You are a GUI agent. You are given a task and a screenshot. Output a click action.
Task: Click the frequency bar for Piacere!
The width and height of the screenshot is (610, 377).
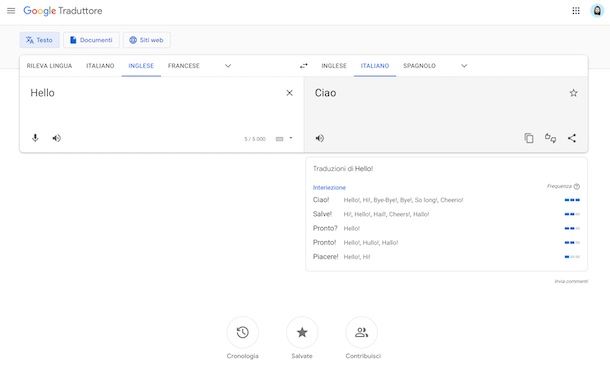point(572,257)
